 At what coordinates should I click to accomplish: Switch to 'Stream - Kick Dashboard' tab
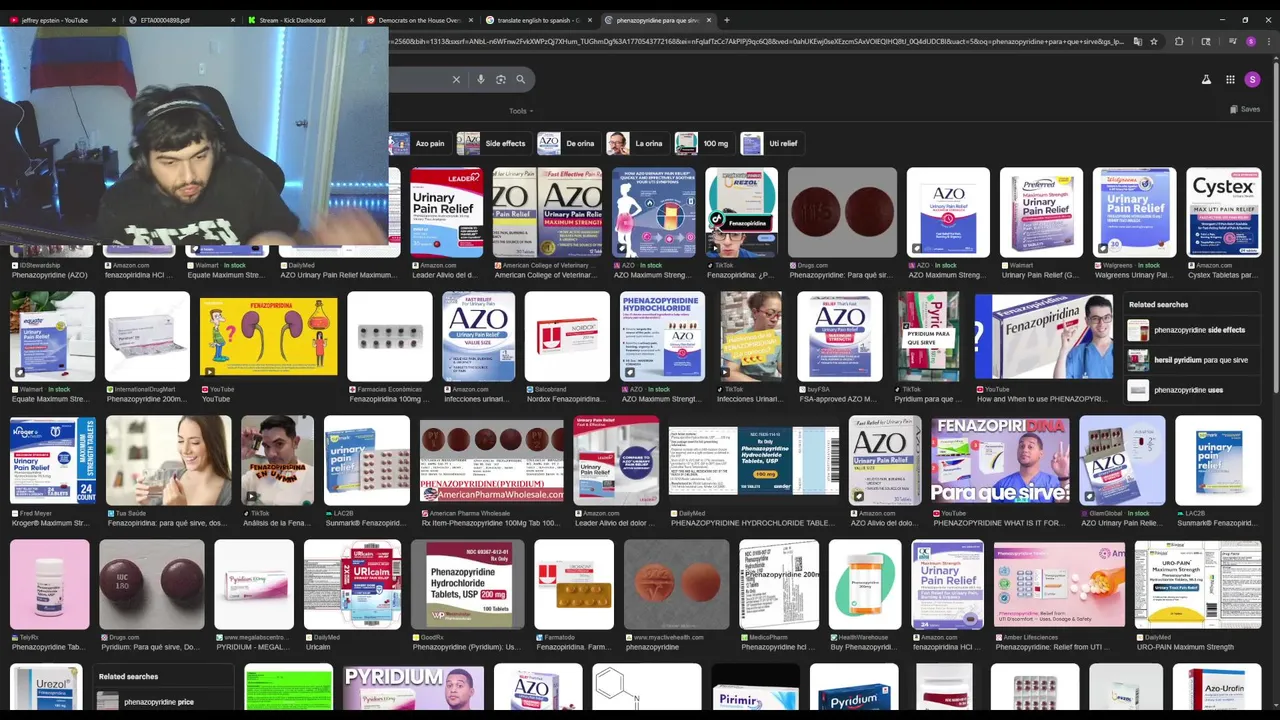300,20
